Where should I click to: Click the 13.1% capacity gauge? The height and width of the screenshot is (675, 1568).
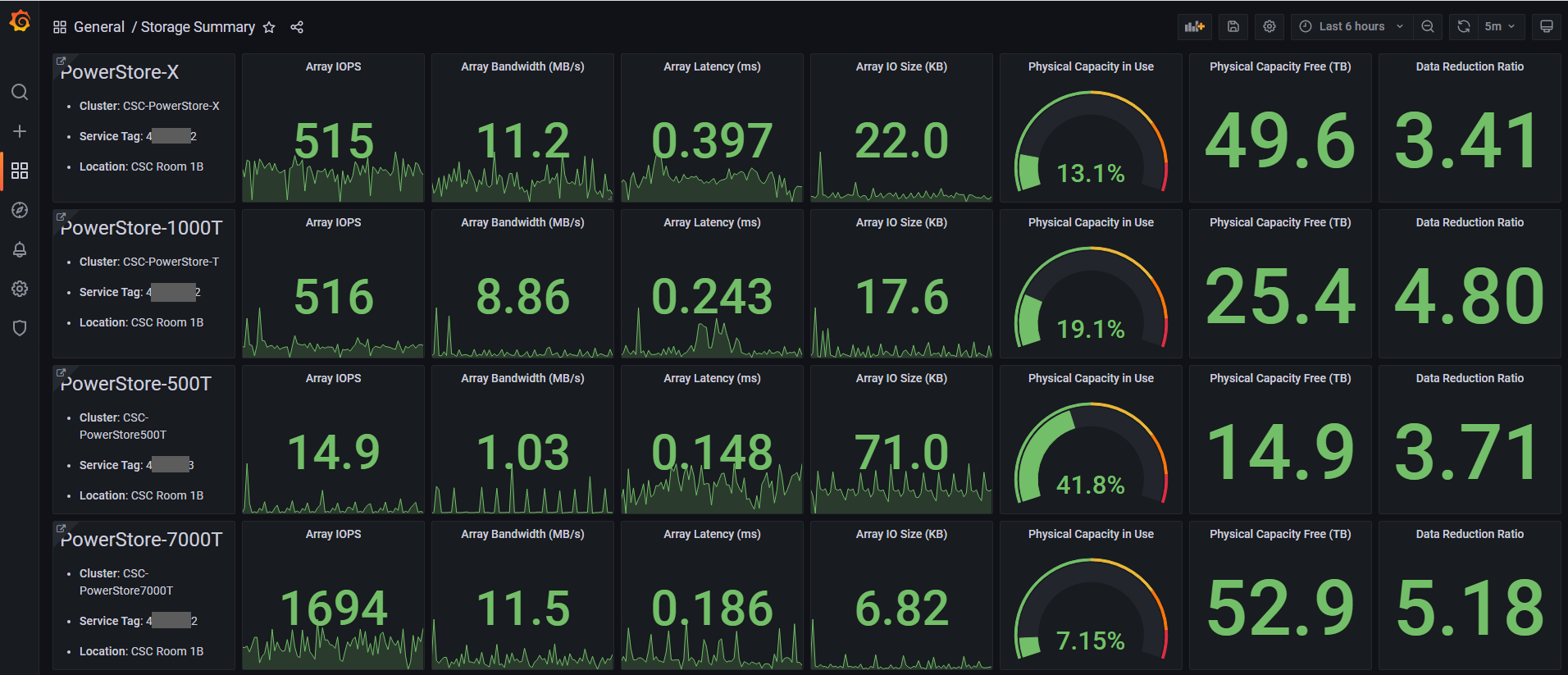coord(1091,141)
